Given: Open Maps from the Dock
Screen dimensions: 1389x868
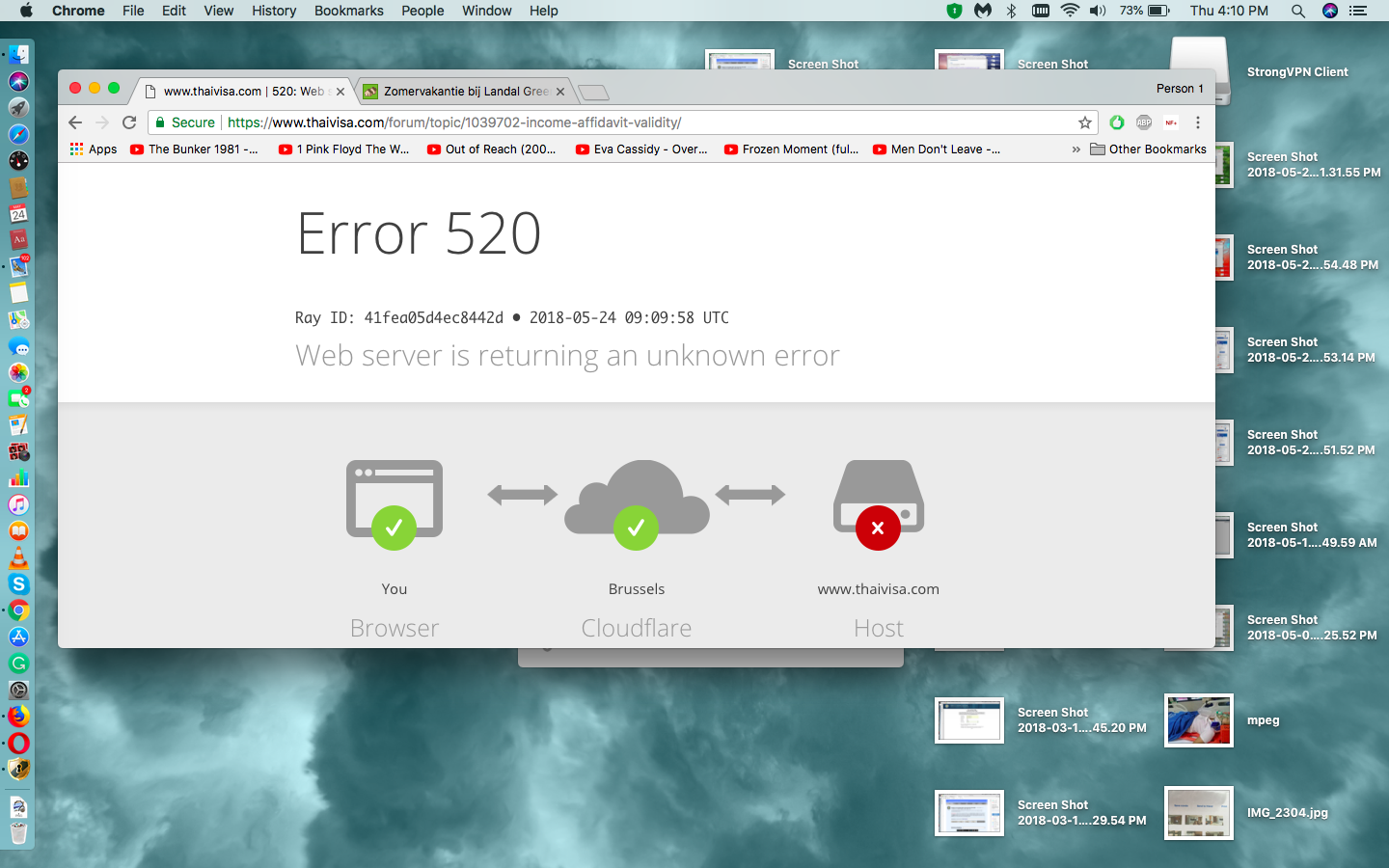Looking at the screenshot, I should (x=18, y=319).
